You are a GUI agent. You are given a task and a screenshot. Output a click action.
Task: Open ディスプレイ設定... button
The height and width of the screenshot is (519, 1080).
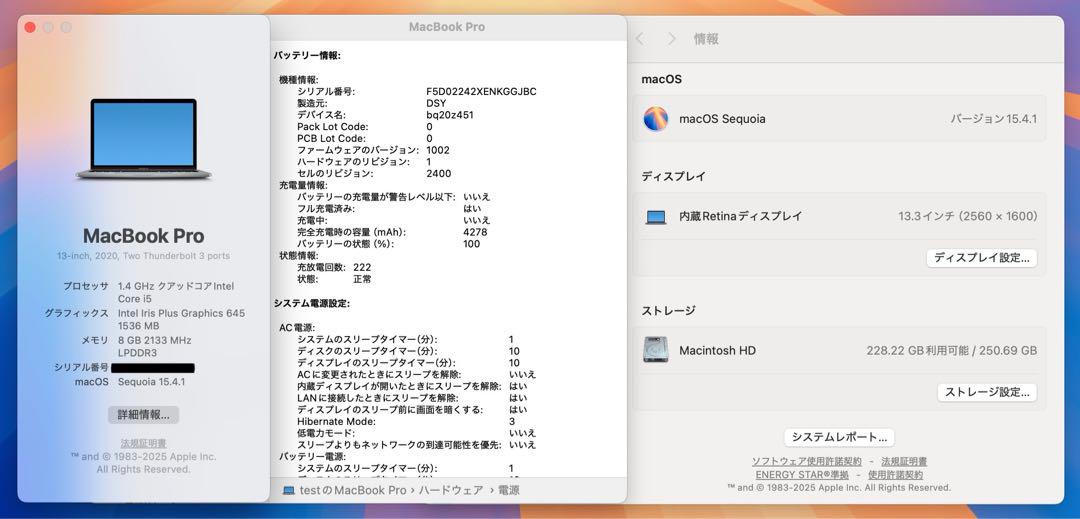[982, 258]
